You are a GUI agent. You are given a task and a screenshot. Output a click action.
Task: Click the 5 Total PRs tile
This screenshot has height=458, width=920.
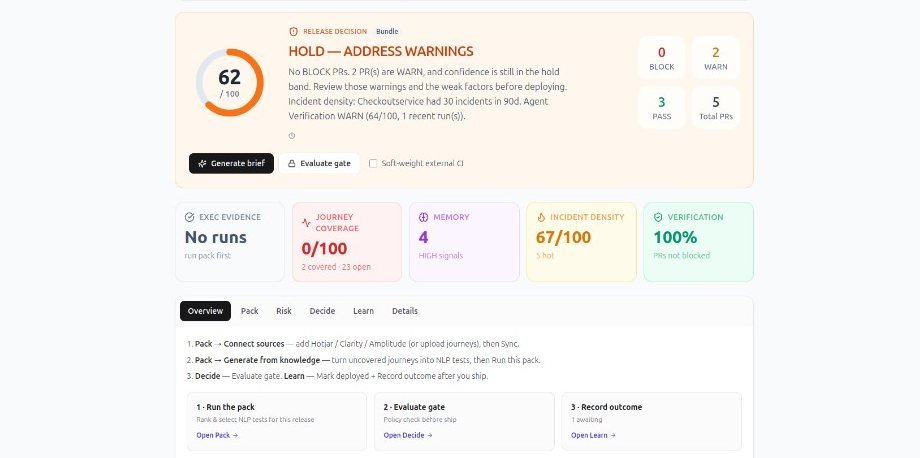point(716,107)
